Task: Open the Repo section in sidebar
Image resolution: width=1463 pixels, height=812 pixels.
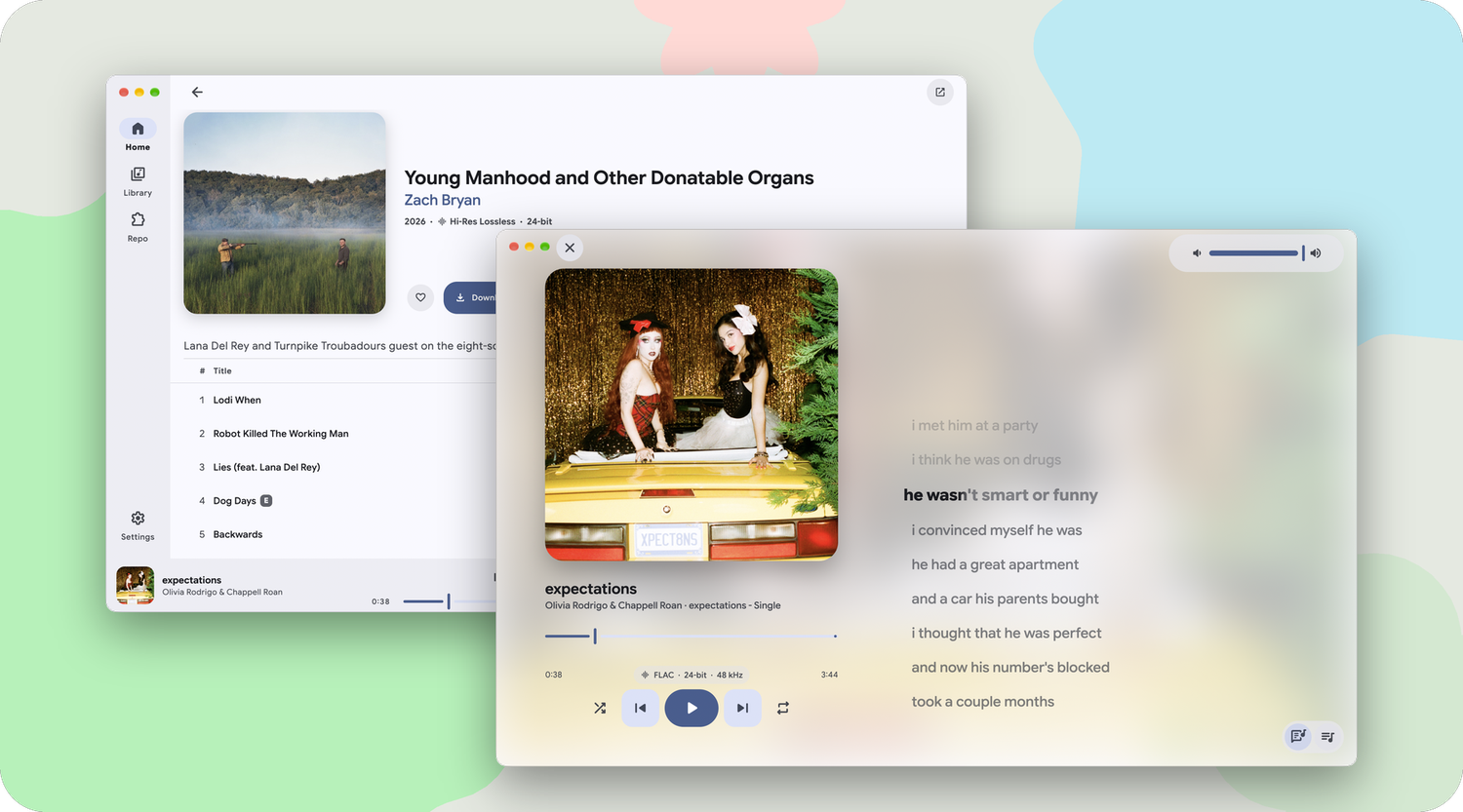Action: (x=138, y=227)
